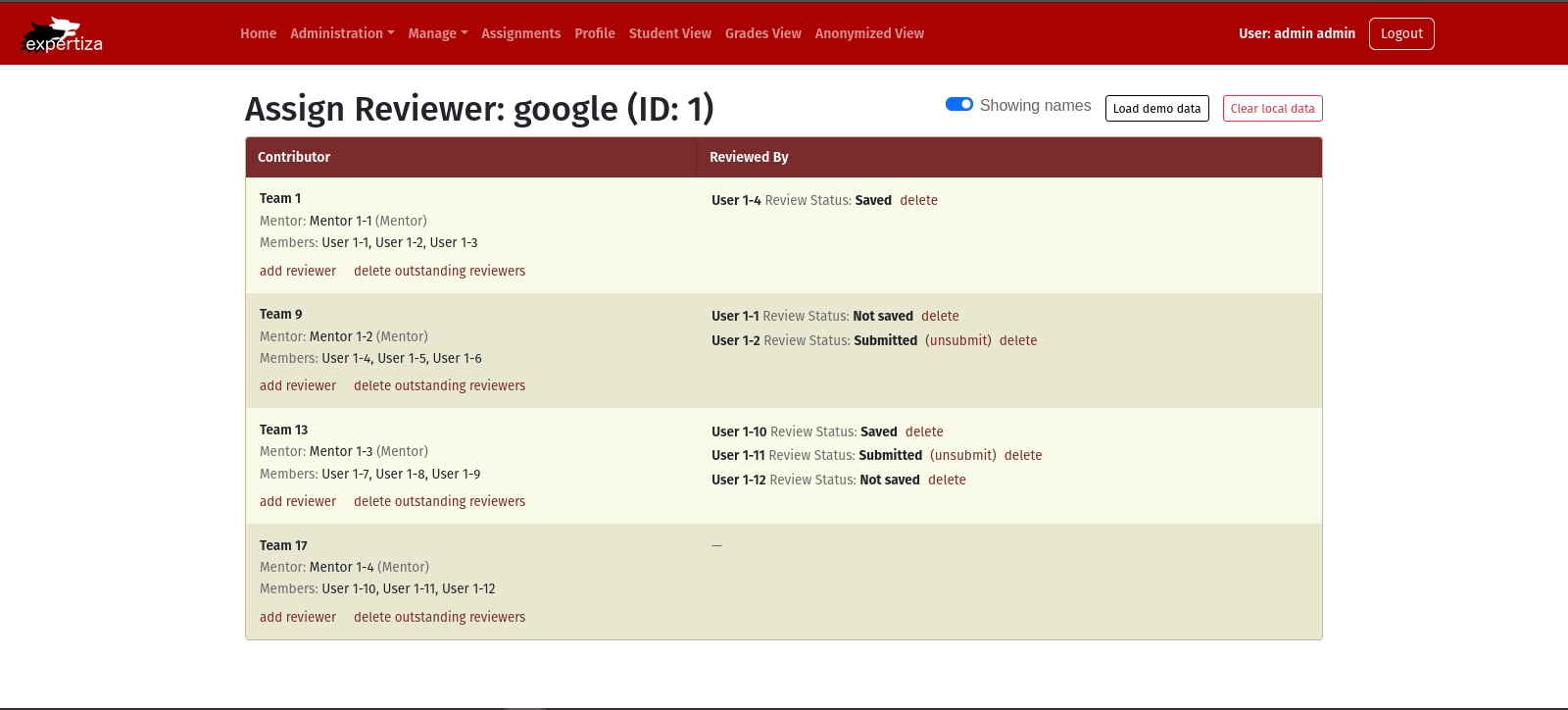Open the Profile page
Screen dimensions: 1568x710
pos(594,33)
